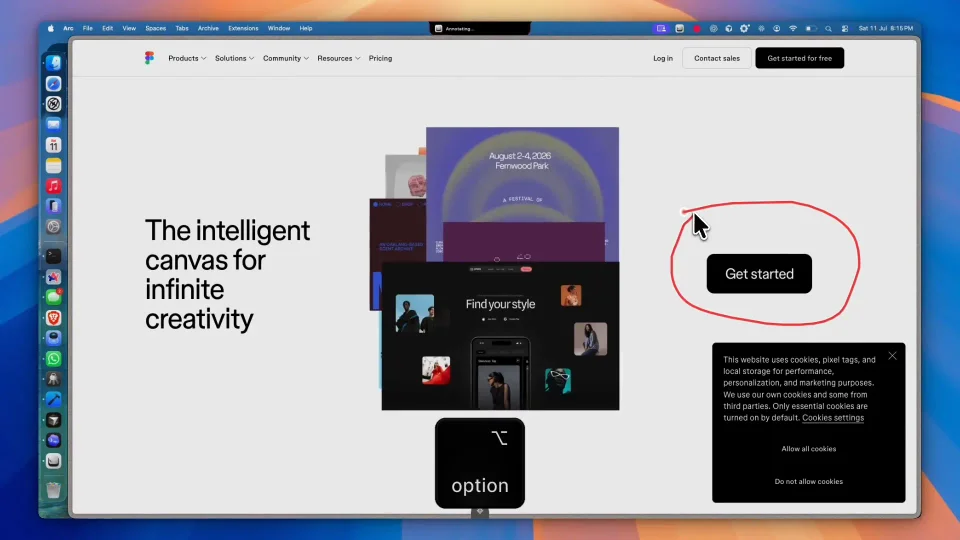Click the Spotlight search menu bar icon
The width and height of the screenshot is (960, 540).
coord(828,29)
